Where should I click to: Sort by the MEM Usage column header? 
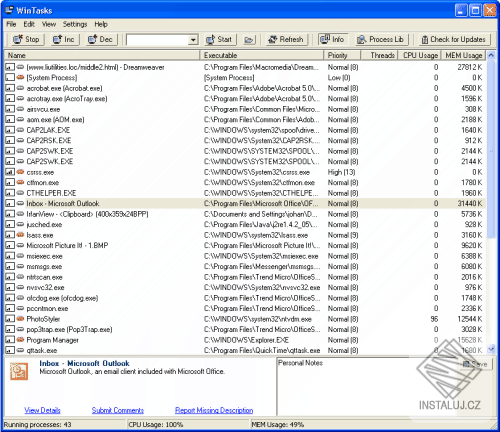point(464,55)
